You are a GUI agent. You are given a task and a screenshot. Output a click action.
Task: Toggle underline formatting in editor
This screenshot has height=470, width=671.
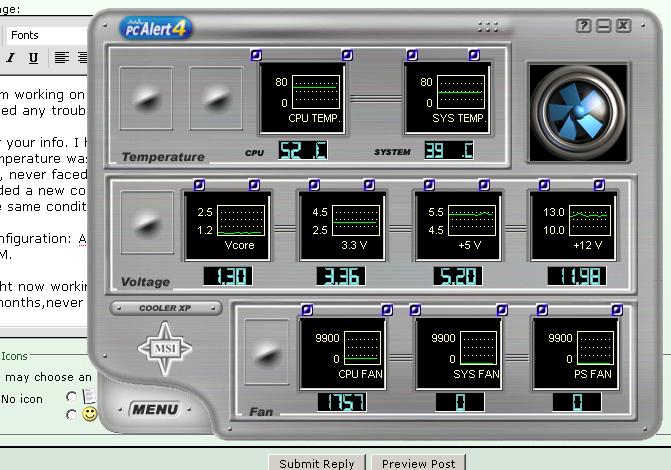tap(33, 58)
